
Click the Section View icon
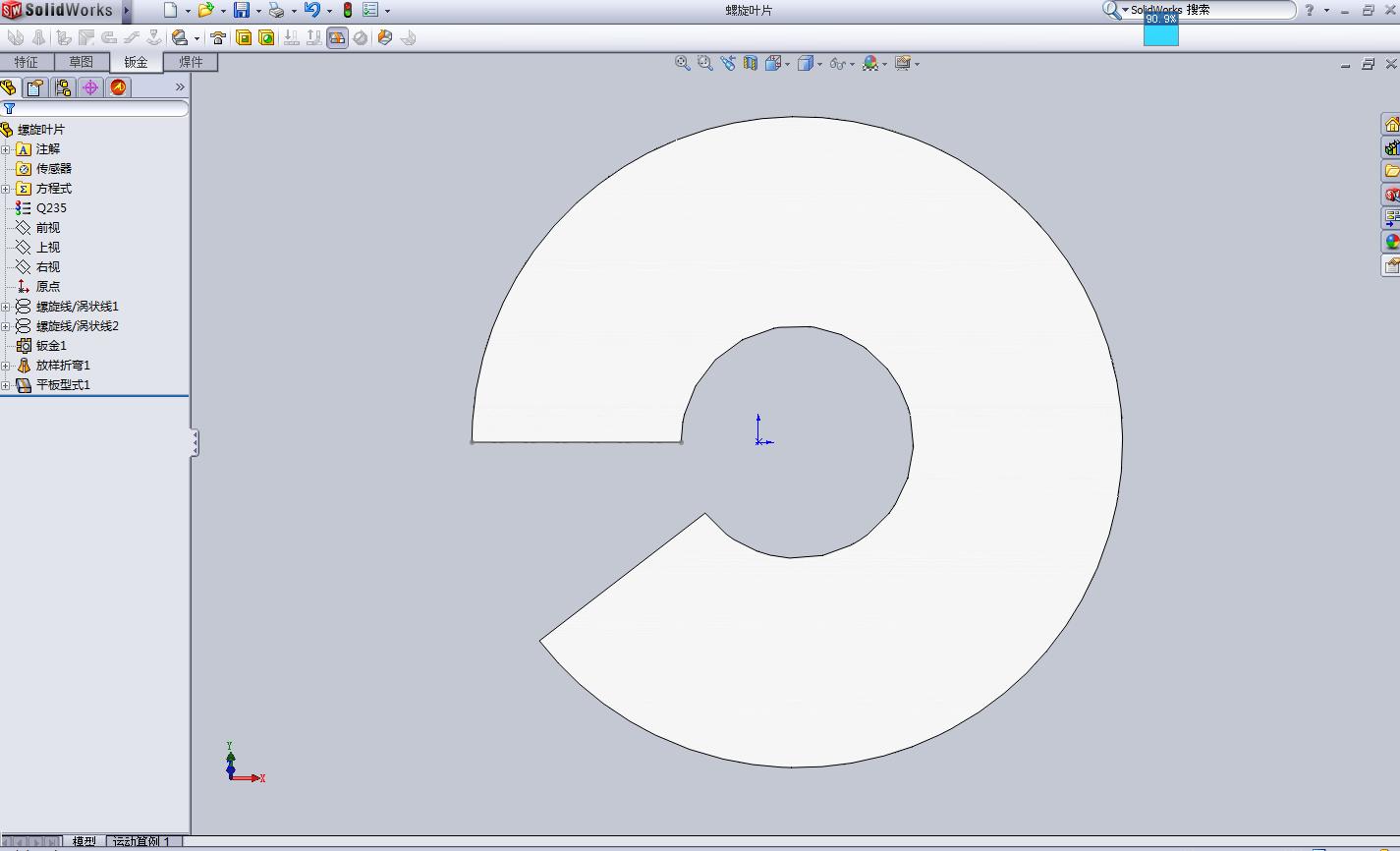tap(751, 63)
